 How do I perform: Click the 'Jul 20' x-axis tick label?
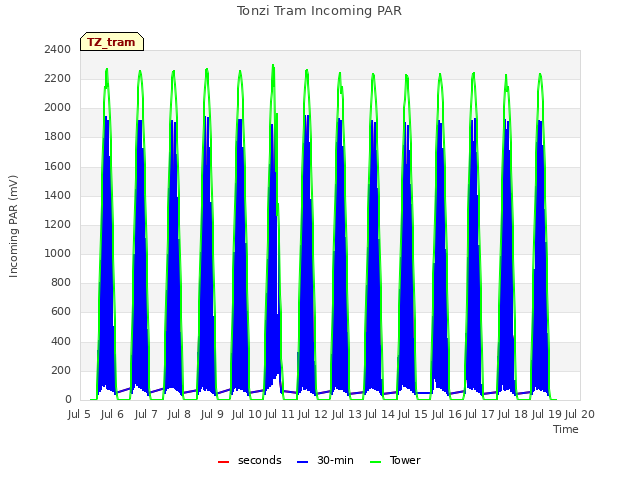580,414
